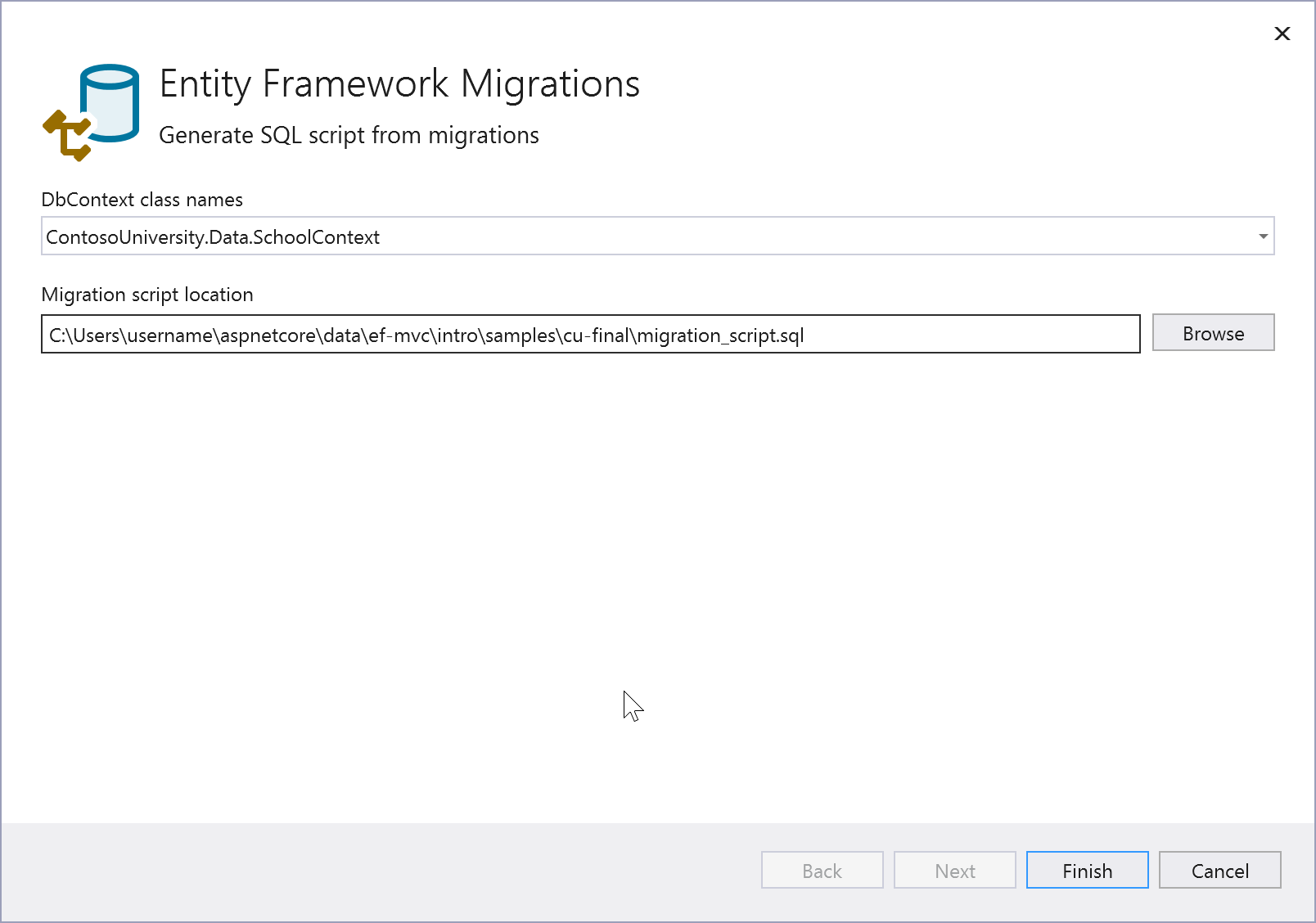Click Finish to generate the SQL script
This screenshot has width=1316, height=923.
pyautogui.click(x=1087, y=870)
